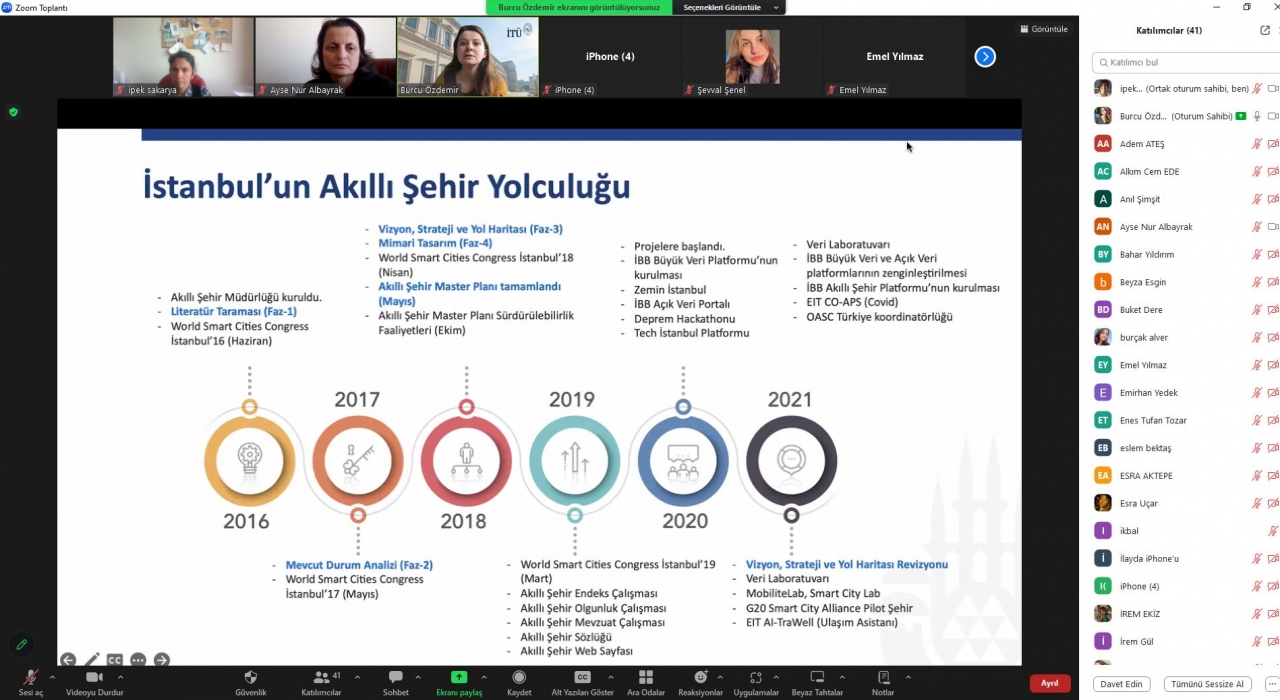Toggle camera with Videoyu Durdur
The width and height of the screenshot is (1280, 700).
pyautogui.click(x=94, y=678)
